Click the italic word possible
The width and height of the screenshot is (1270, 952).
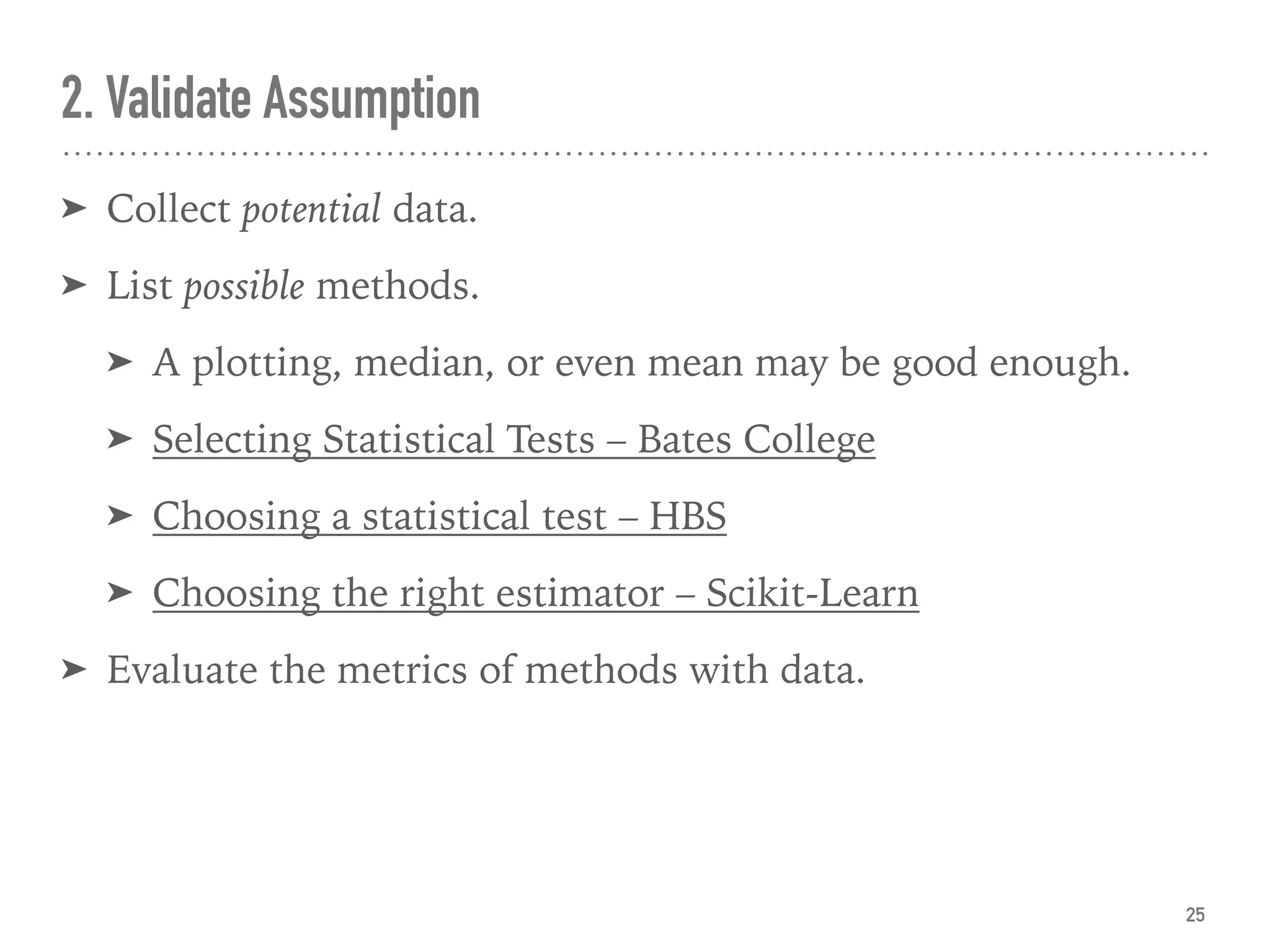244,287
